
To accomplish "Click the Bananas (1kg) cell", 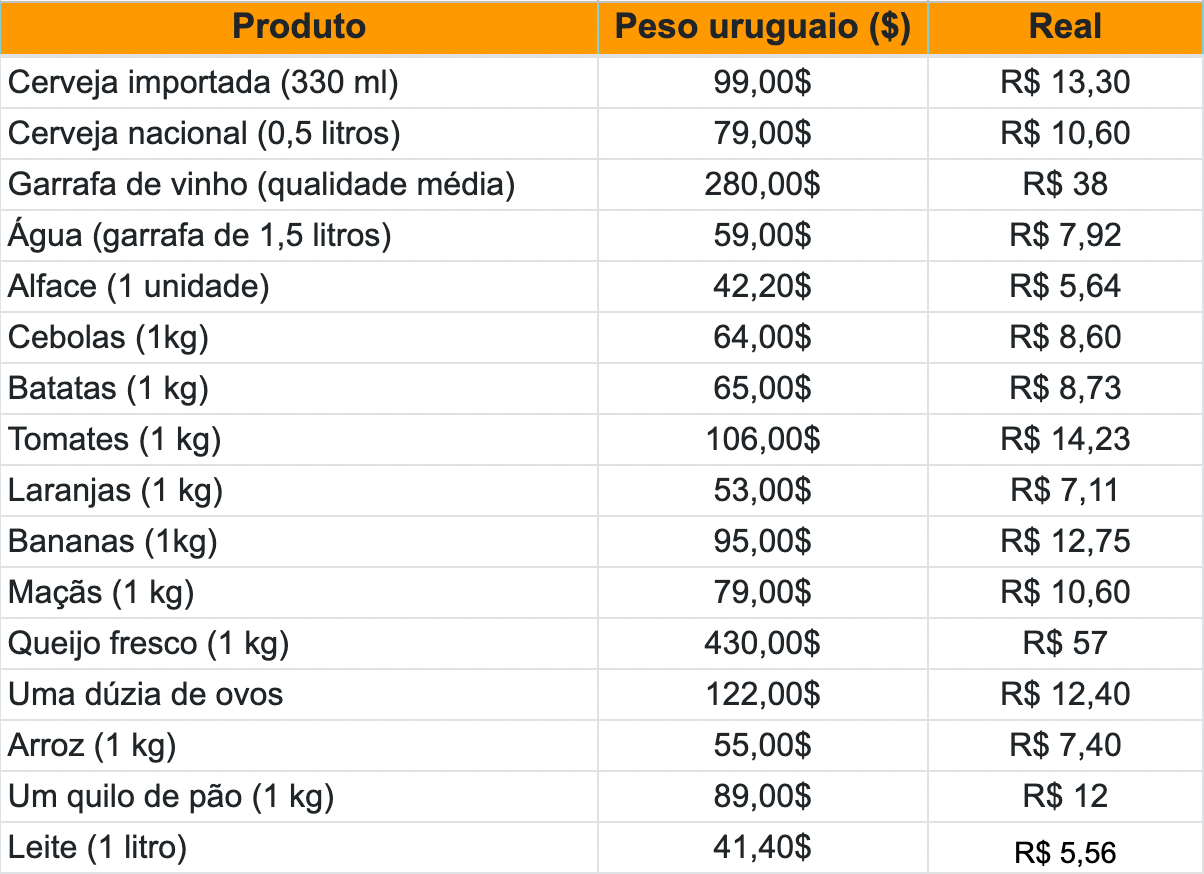I will click(x=113, y=541).
